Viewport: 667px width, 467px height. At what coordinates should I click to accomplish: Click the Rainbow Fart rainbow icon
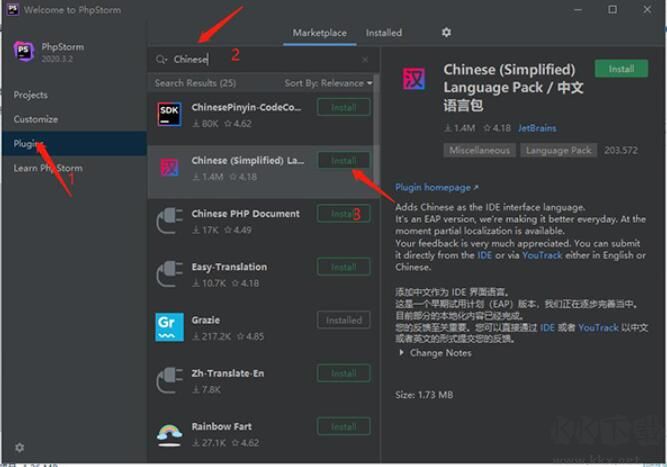point(169,434)
